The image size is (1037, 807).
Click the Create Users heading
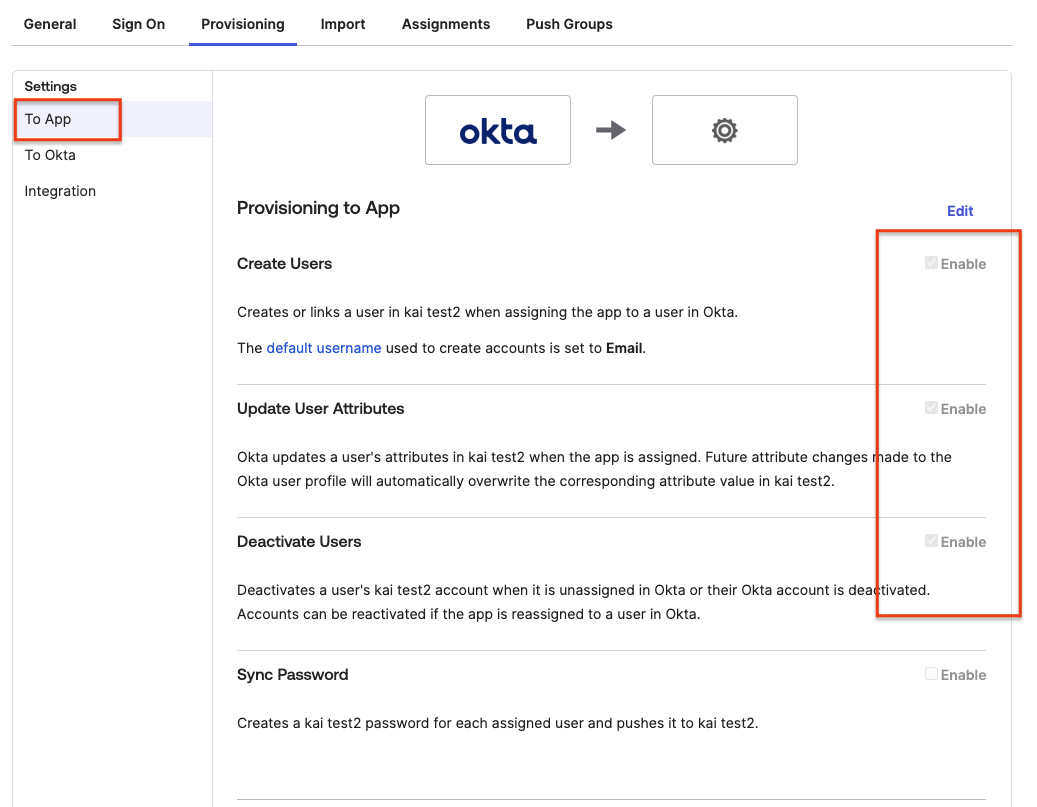284,263
